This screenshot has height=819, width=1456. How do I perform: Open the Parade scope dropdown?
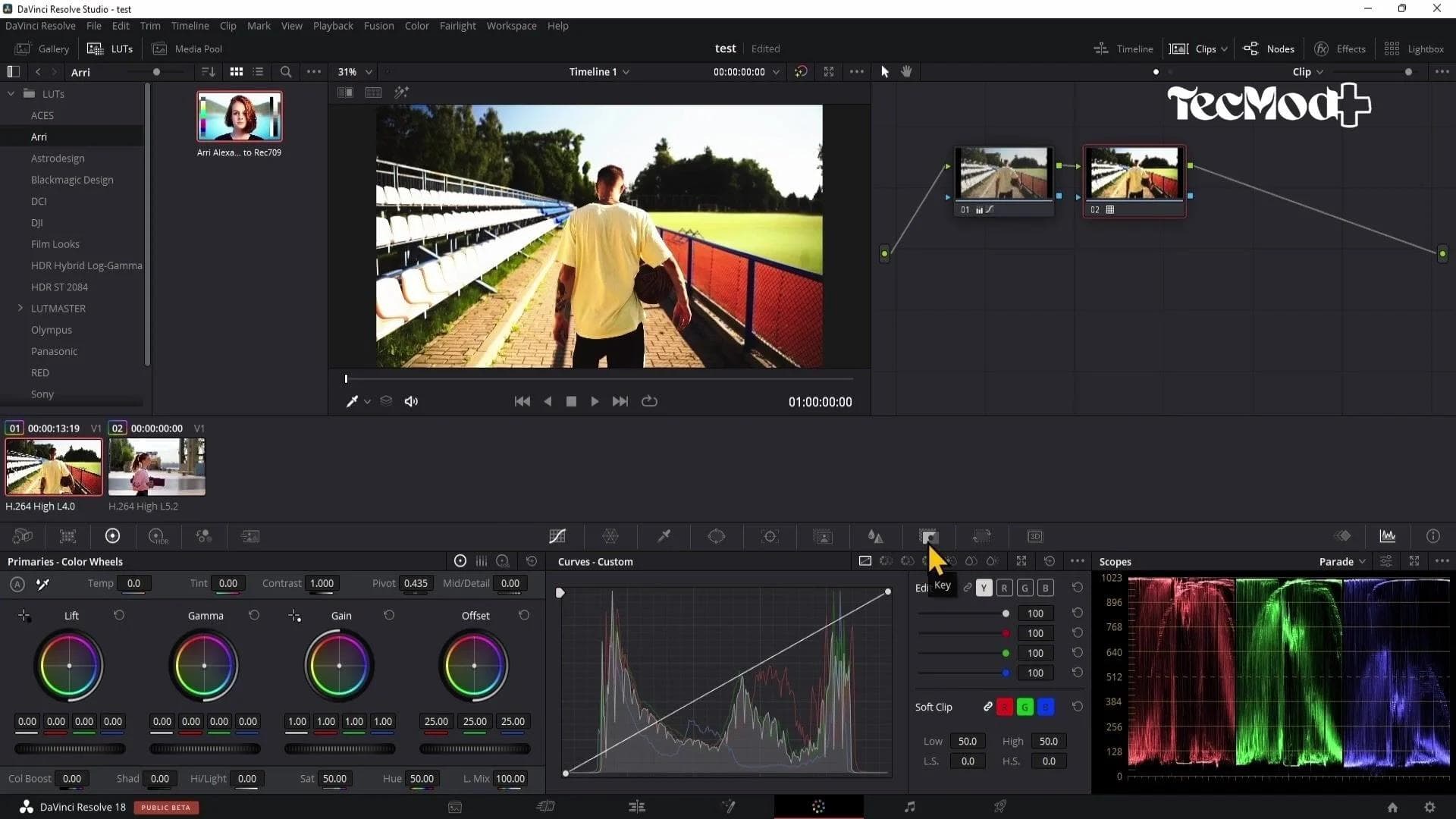coord(1341,561)
